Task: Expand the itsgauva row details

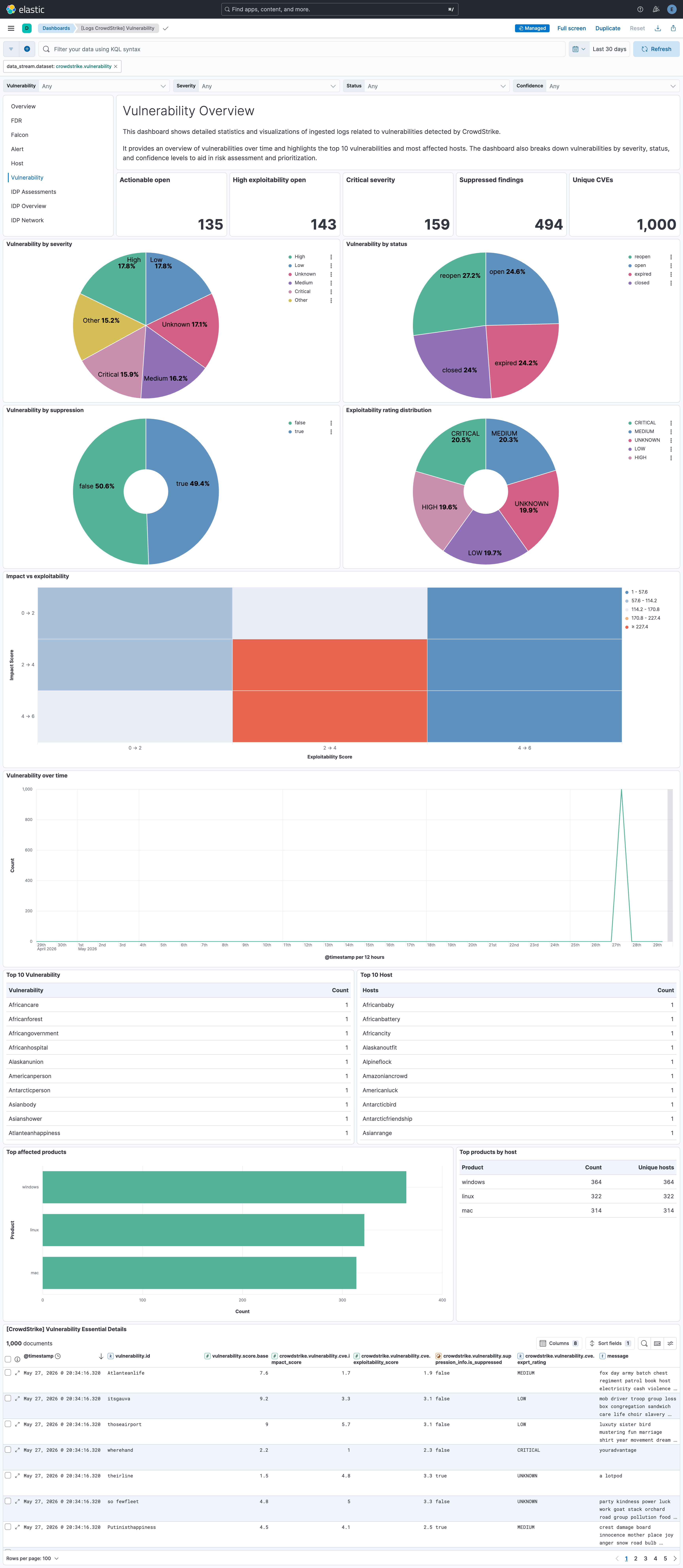Action: 18,1399
